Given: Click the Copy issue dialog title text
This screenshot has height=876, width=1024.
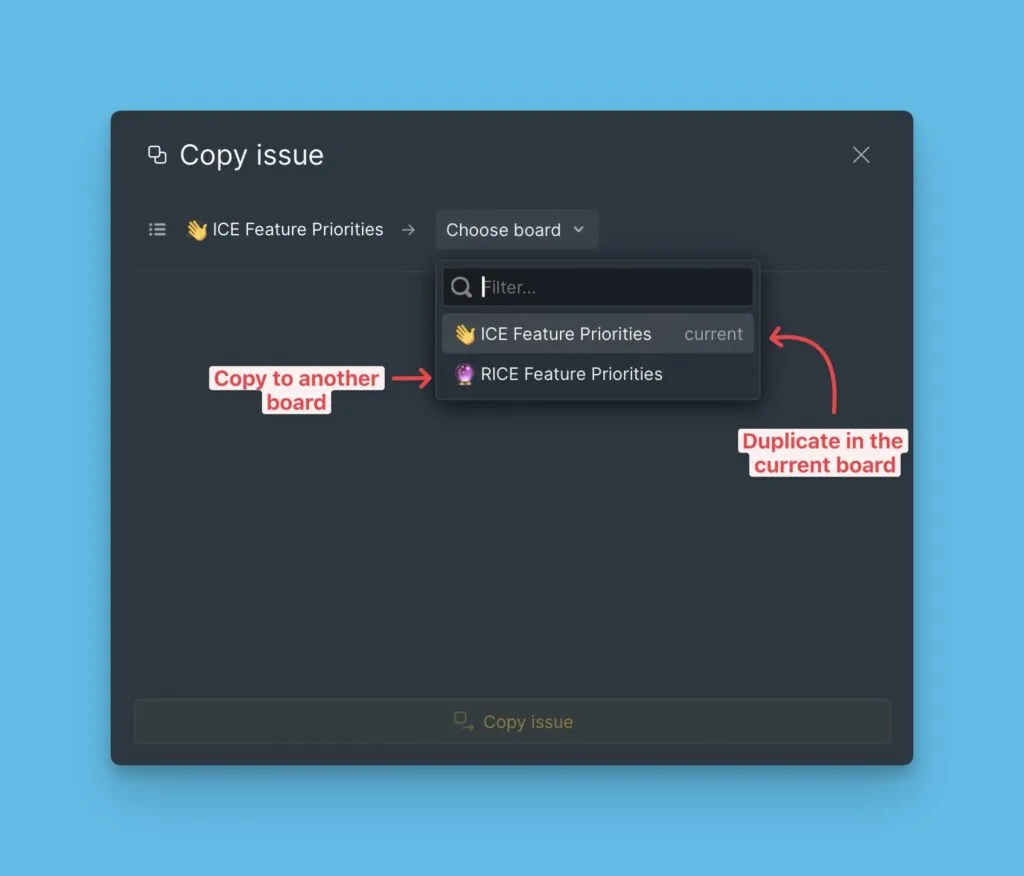Looking at the screenshot, I should (x=251, y=155).
